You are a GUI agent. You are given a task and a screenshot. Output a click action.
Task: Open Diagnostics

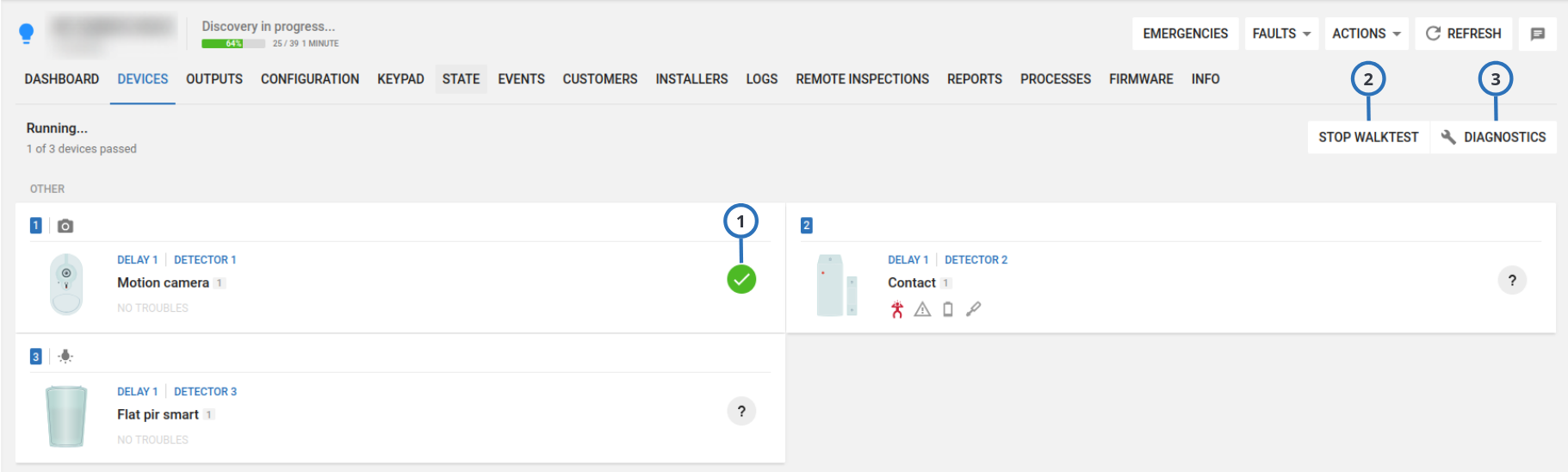point(1493,137)
